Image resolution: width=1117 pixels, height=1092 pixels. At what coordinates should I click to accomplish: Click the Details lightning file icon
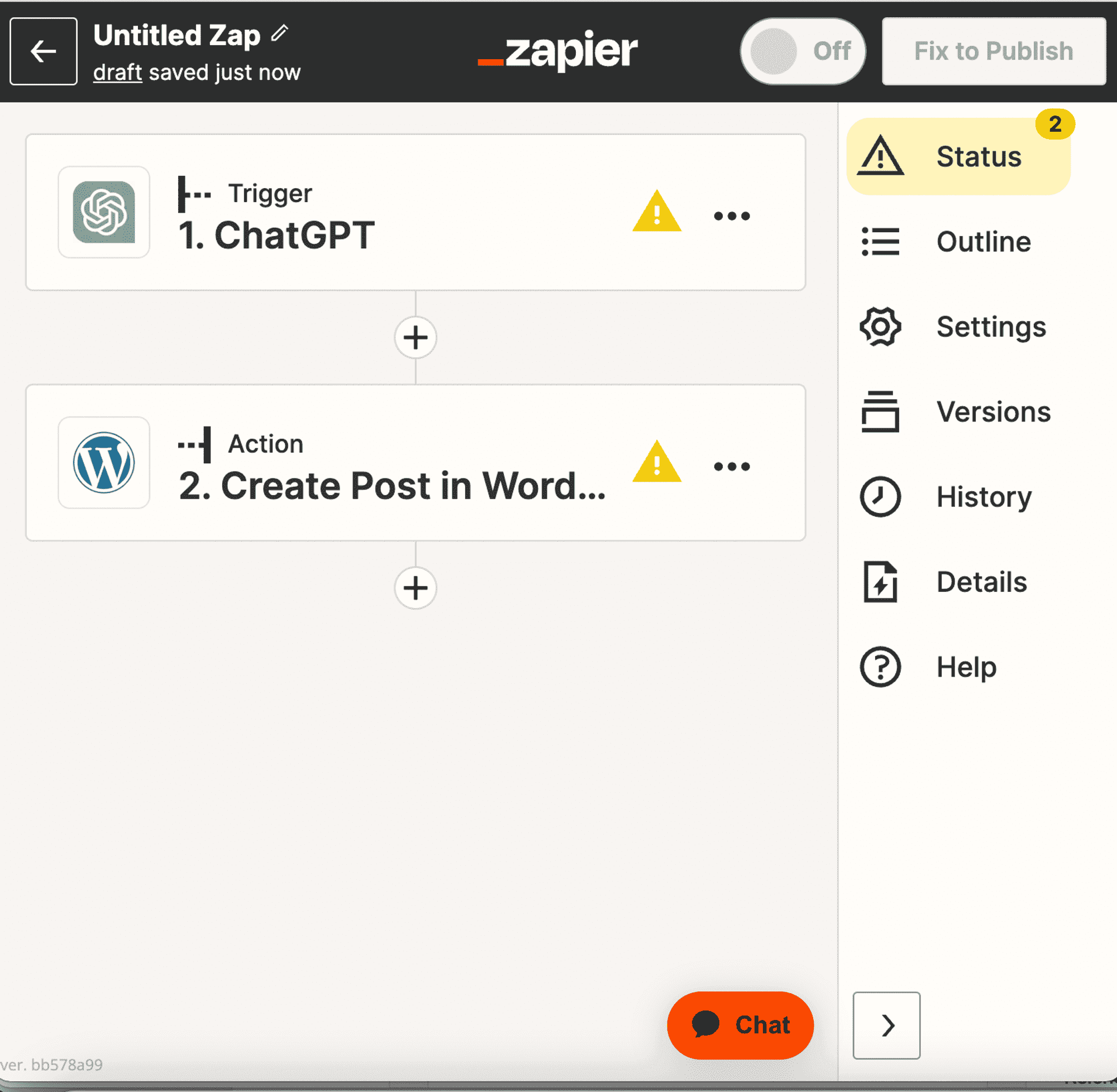(x=881, y=582)
